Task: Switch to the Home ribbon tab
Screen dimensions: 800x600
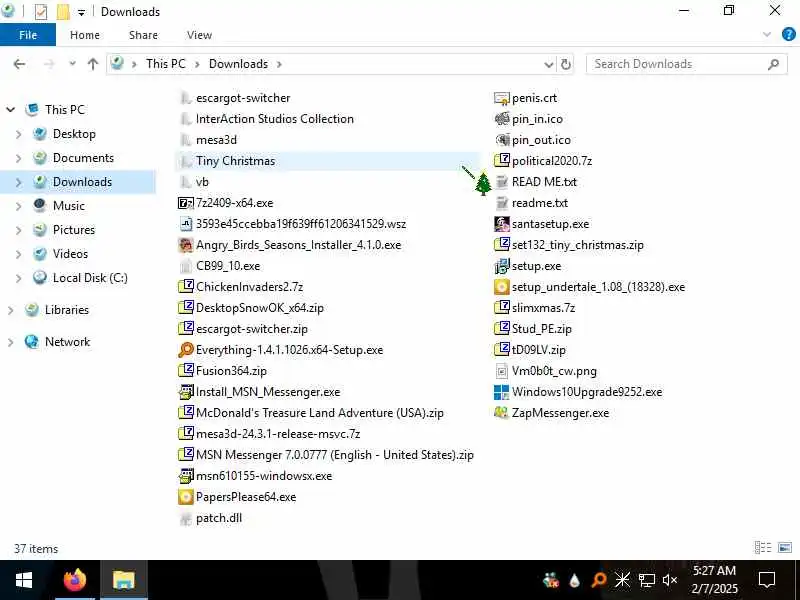Action: point(85,35)
